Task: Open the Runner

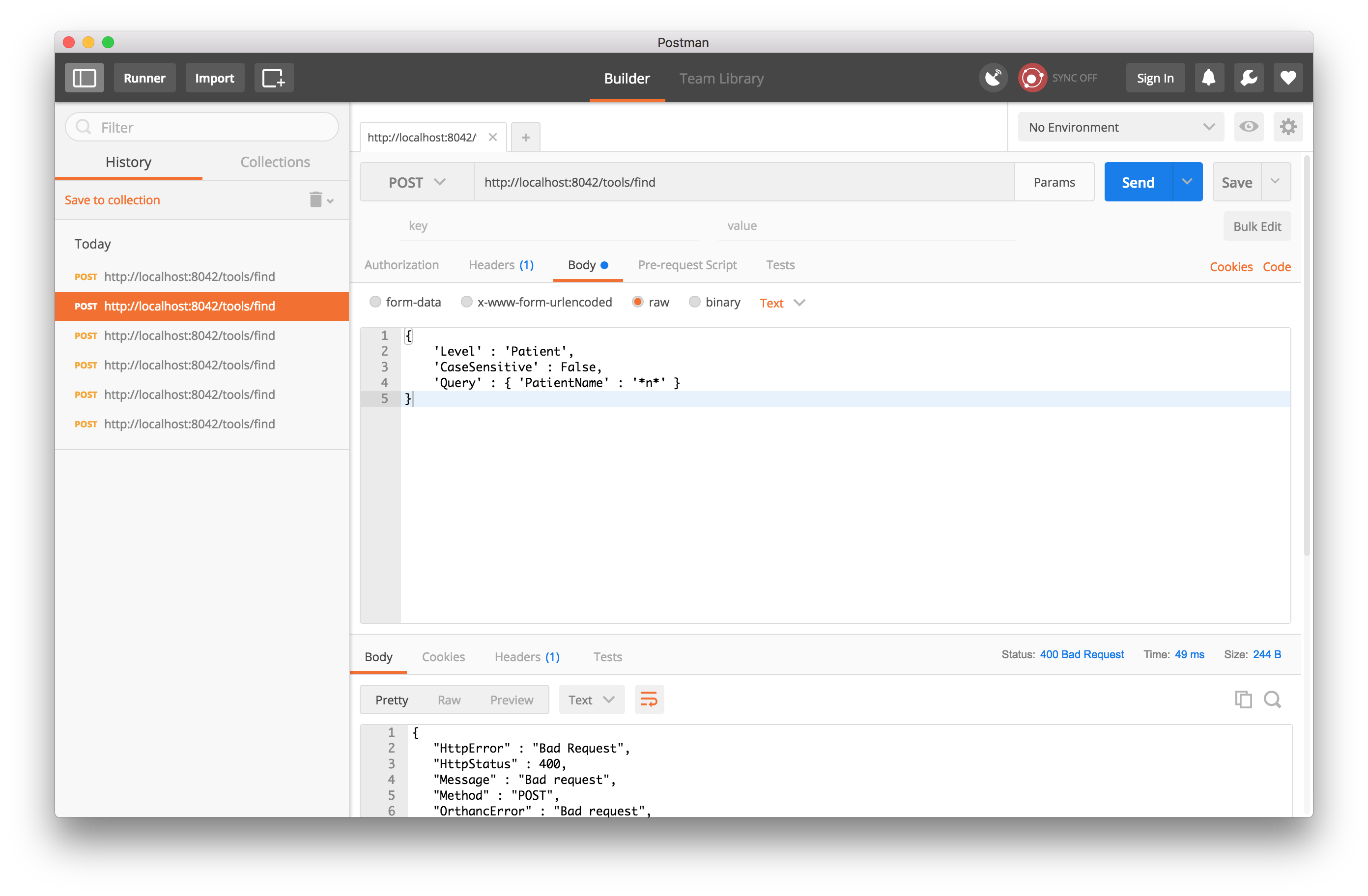Action: click(x=144, y=78)
